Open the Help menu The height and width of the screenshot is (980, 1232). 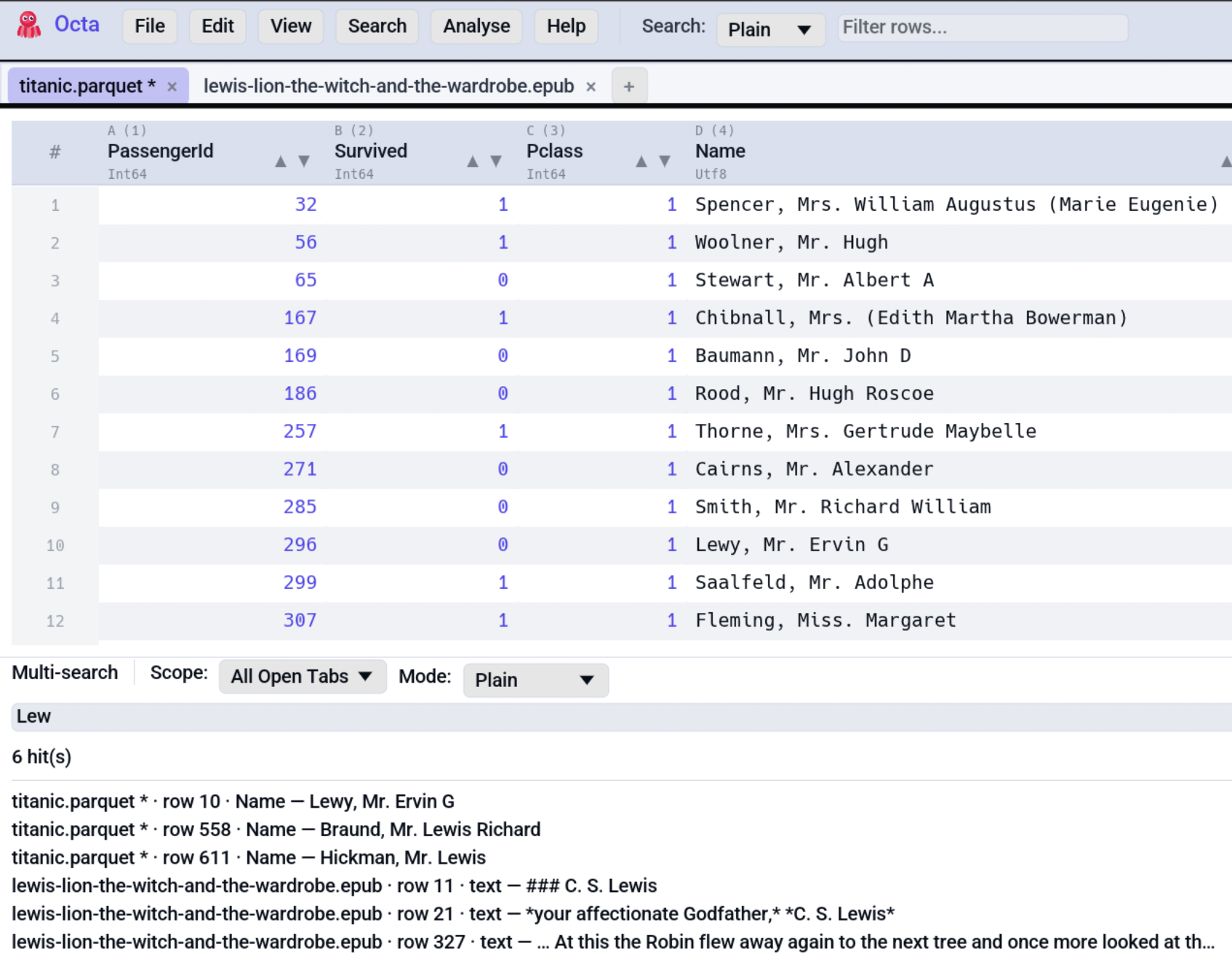point(566,26)
